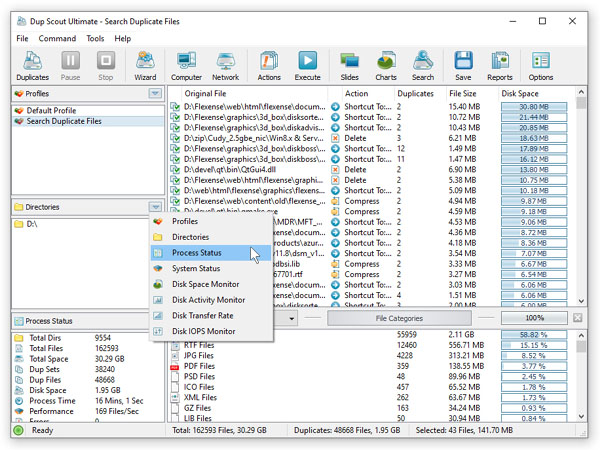Click the 30.80 MB disk space bar

pos(534,107)
